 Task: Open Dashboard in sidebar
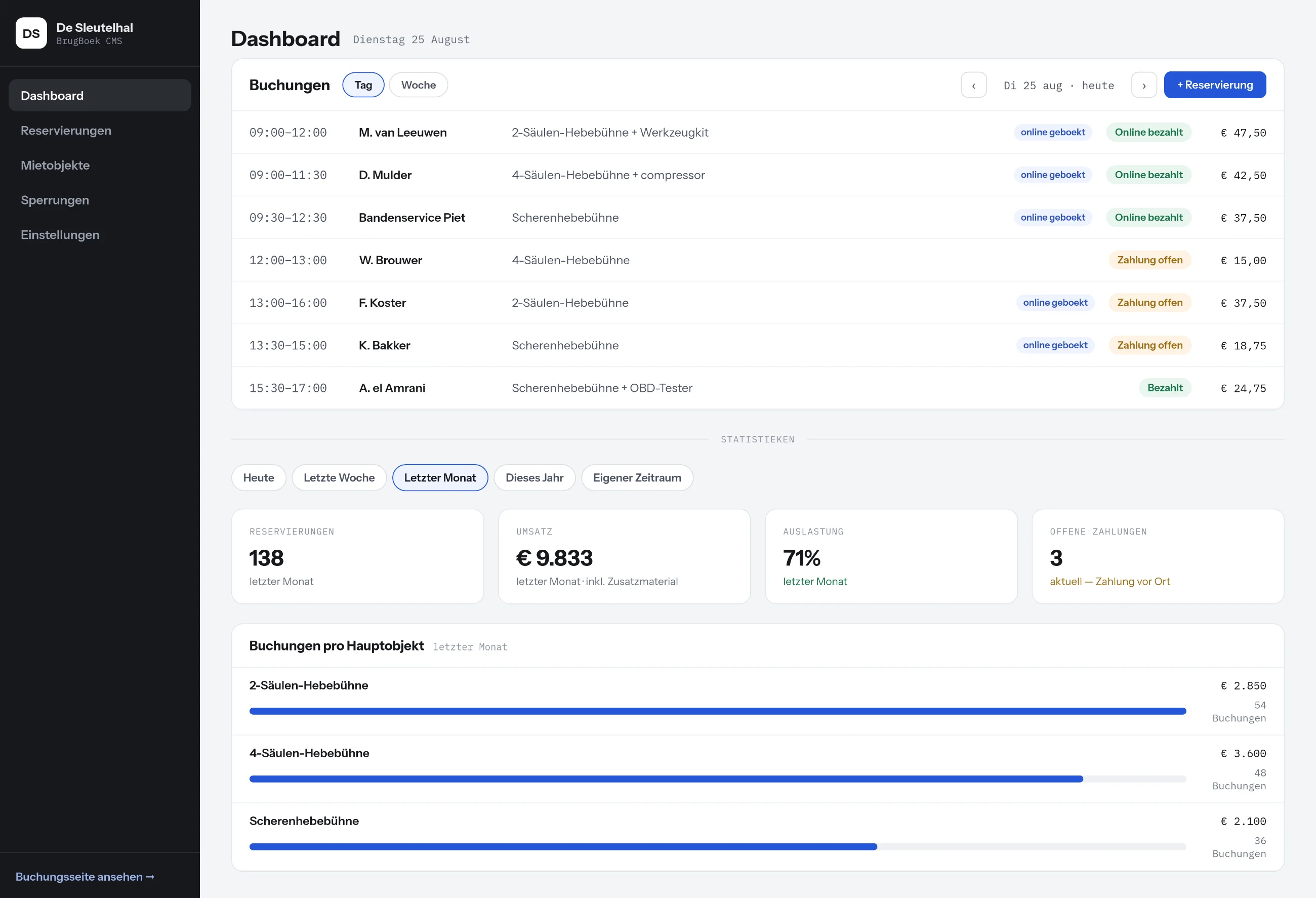100,96
